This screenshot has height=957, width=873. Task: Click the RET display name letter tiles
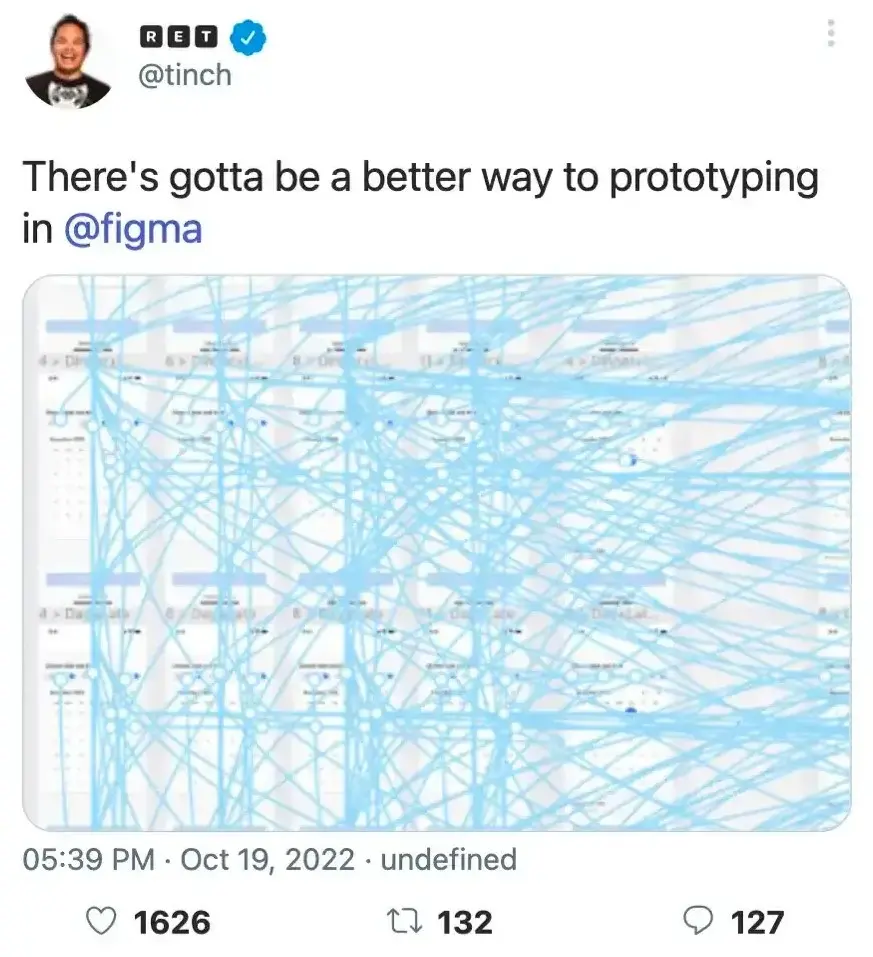178,37
